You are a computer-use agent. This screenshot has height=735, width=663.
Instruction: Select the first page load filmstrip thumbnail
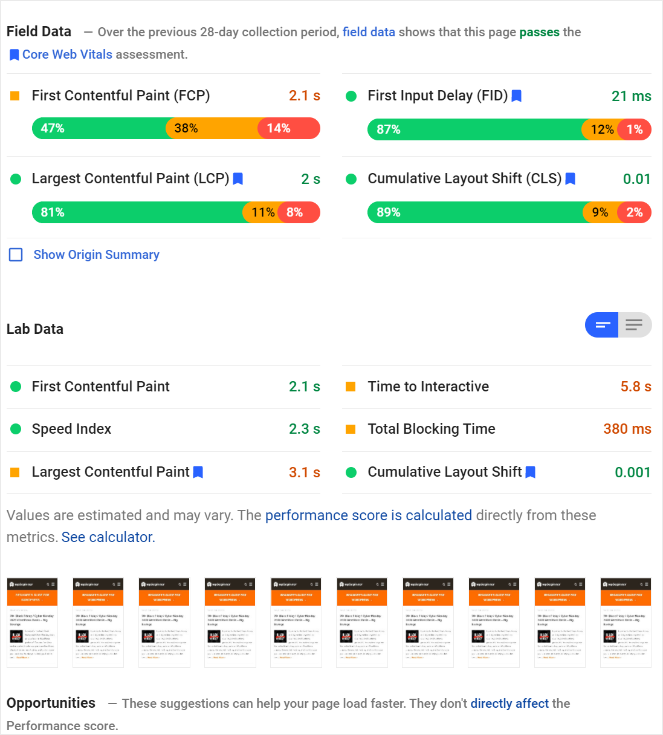click(x=33, y=622)
